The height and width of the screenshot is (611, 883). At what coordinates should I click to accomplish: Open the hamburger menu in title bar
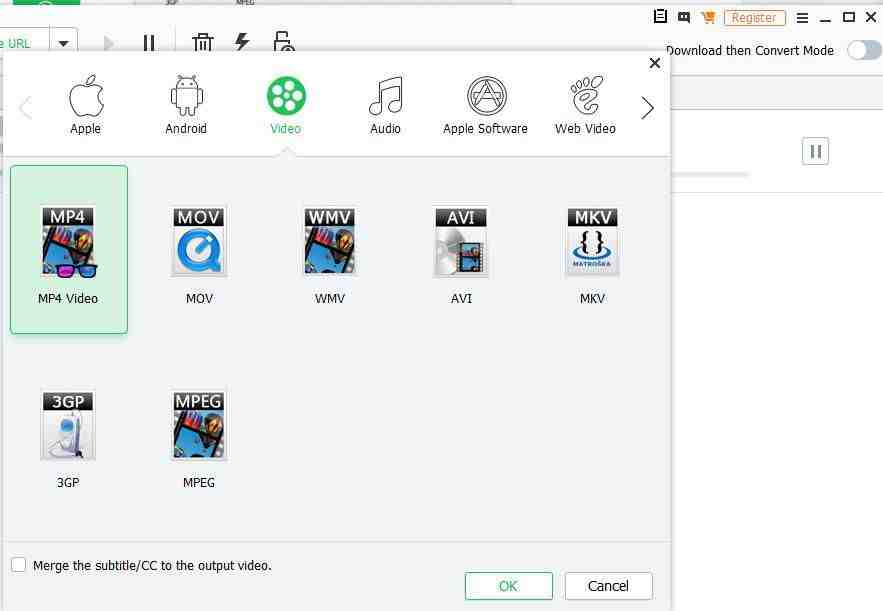[x=802, y=17]
